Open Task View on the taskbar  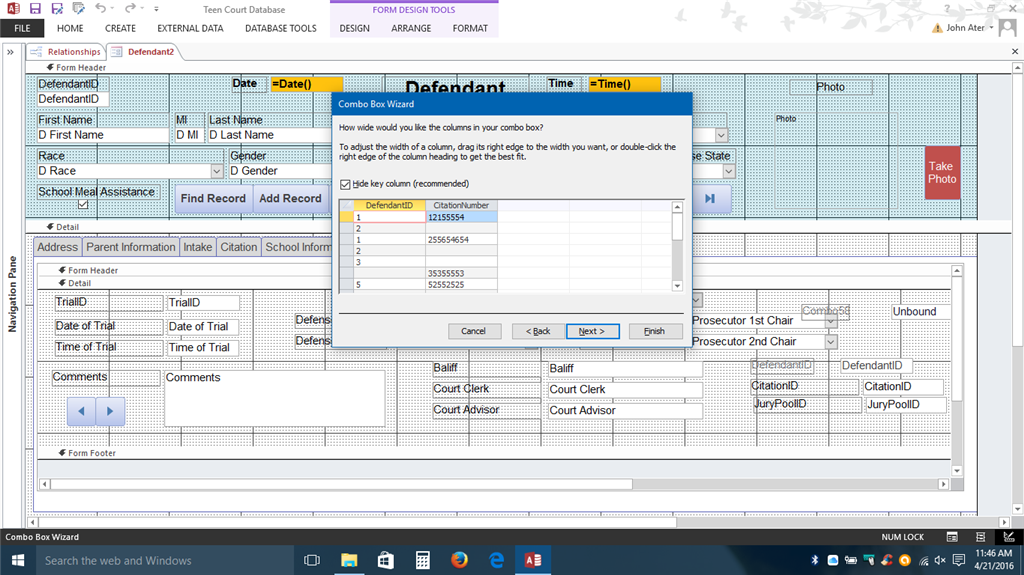click(x=312, y=560)
